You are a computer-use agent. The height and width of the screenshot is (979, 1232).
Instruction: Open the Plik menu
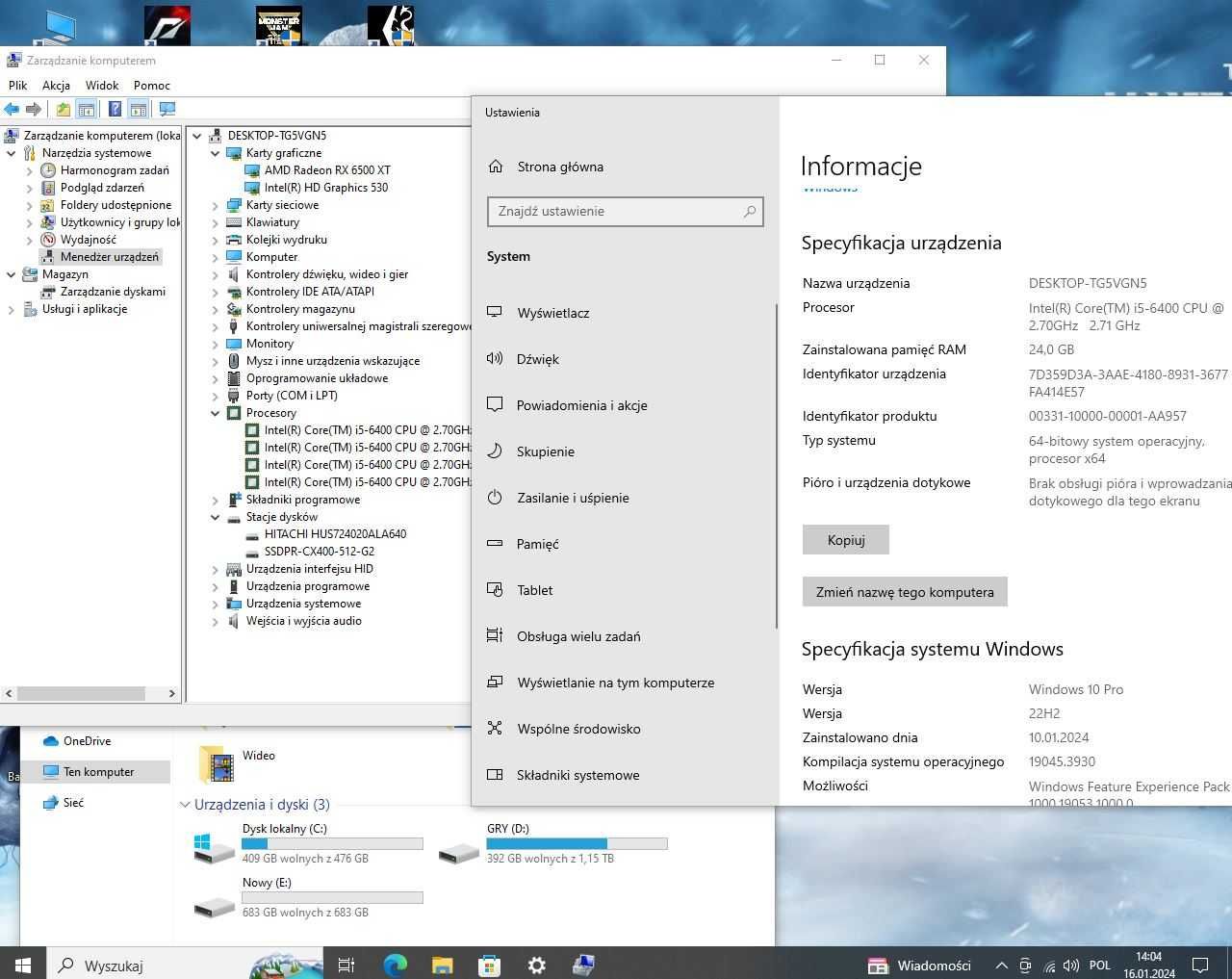(x=18, y=85)
